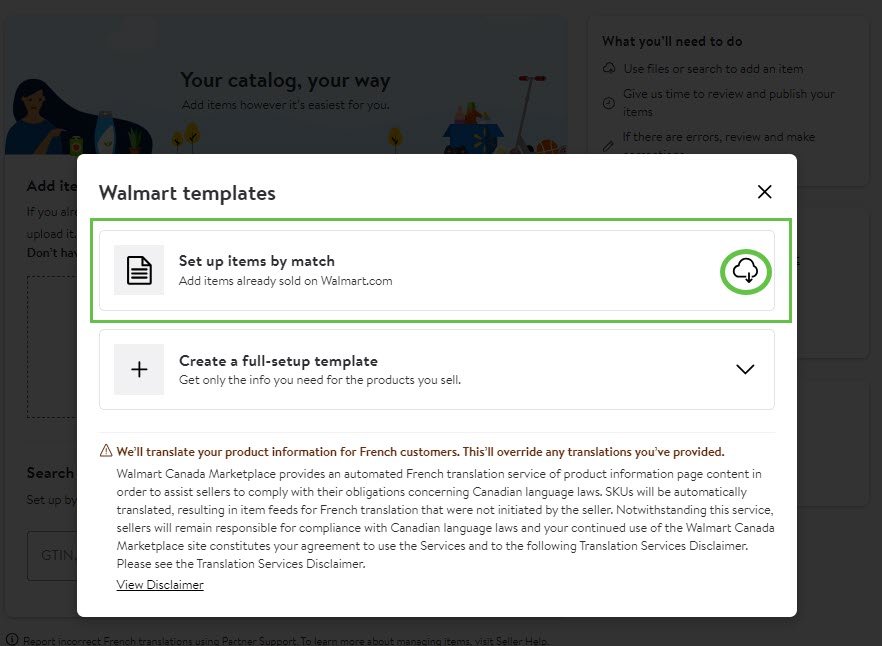The height and width of the screenshot is (646, 882).
Task: Click the plus icon for full-setup template
Action: 139,369
